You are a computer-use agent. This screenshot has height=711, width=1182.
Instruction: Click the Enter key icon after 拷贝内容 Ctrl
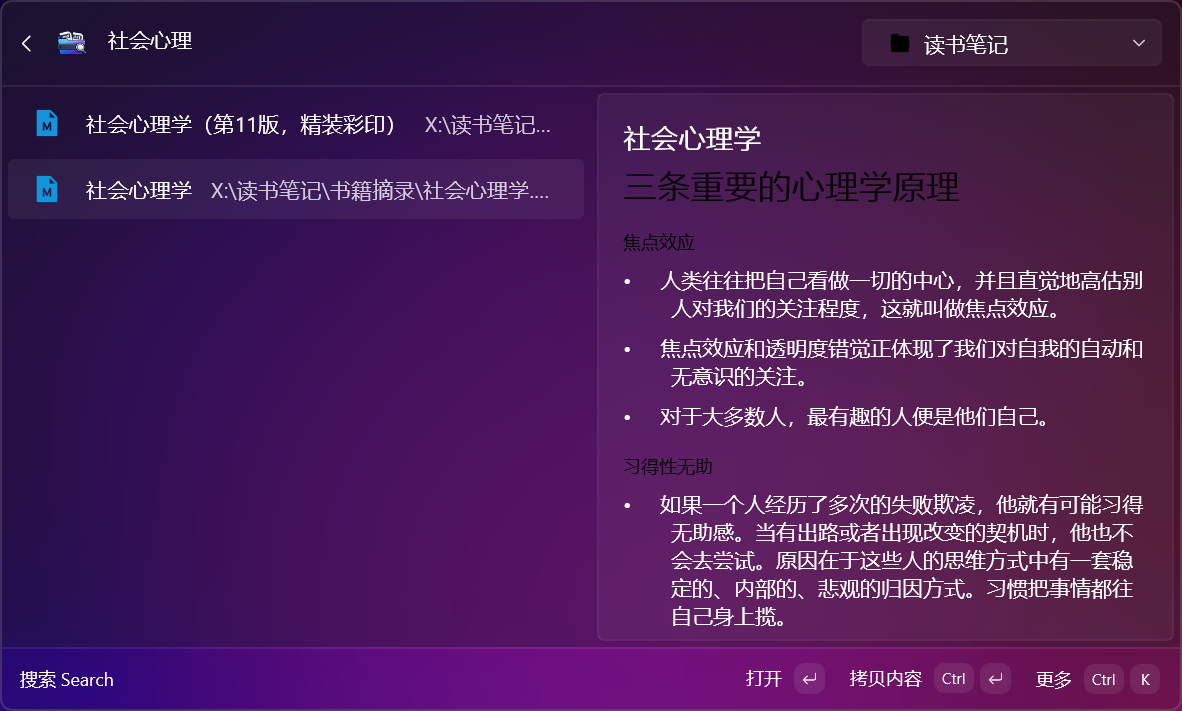(995, 679)
